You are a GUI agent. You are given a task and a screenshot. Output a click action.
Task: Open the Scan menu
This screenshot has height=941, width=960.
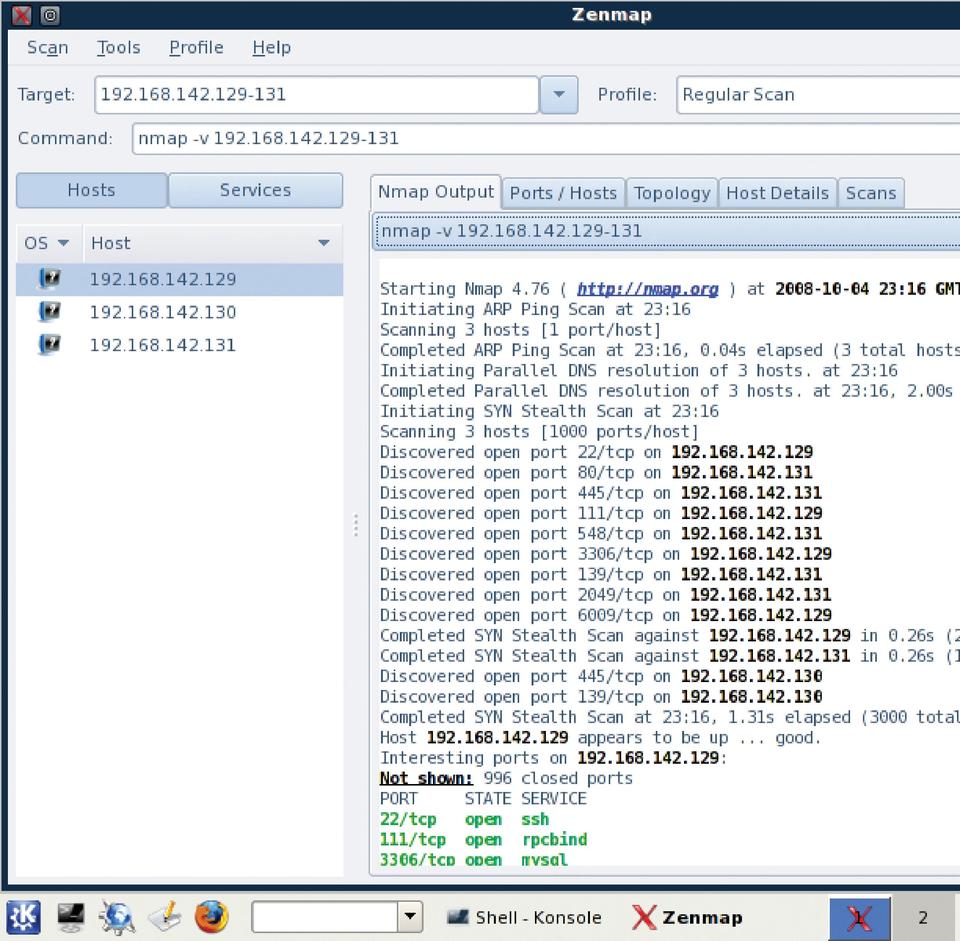coord(47,47)
